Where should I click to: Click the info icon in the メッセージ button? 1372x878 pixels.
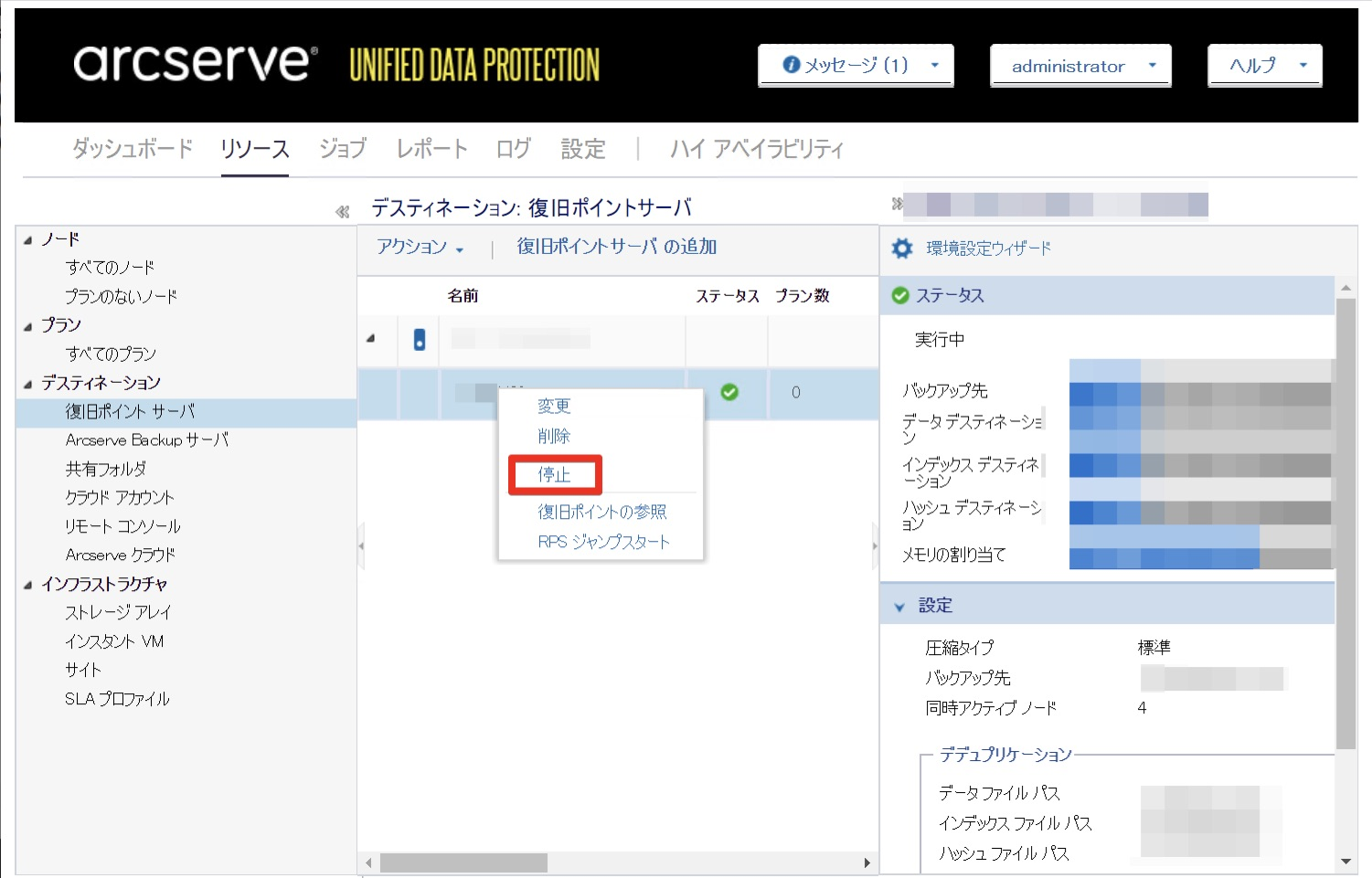[x=792, y=65]
